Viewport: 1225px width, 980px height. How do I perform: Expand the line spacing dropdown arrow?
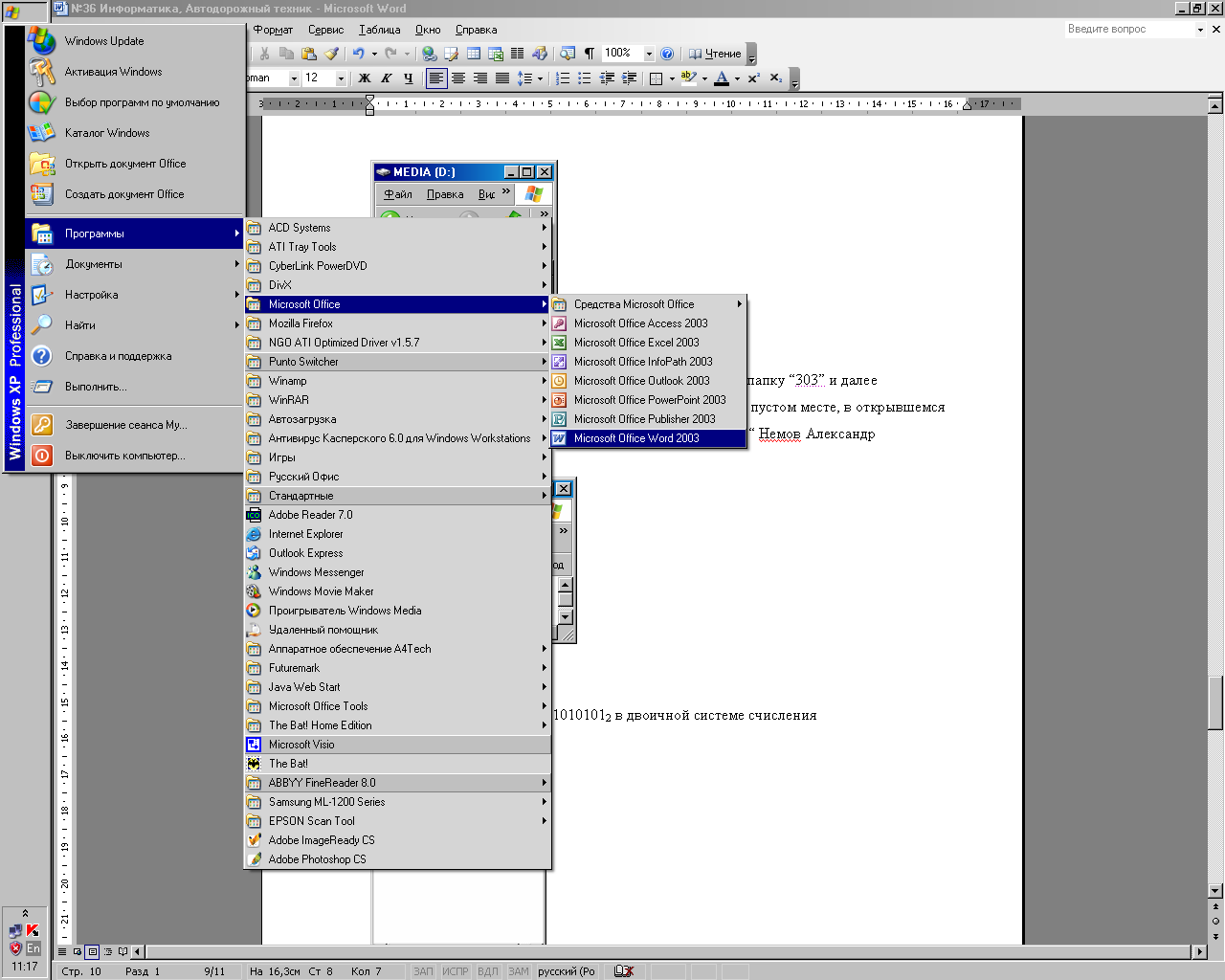coord(540,78)
